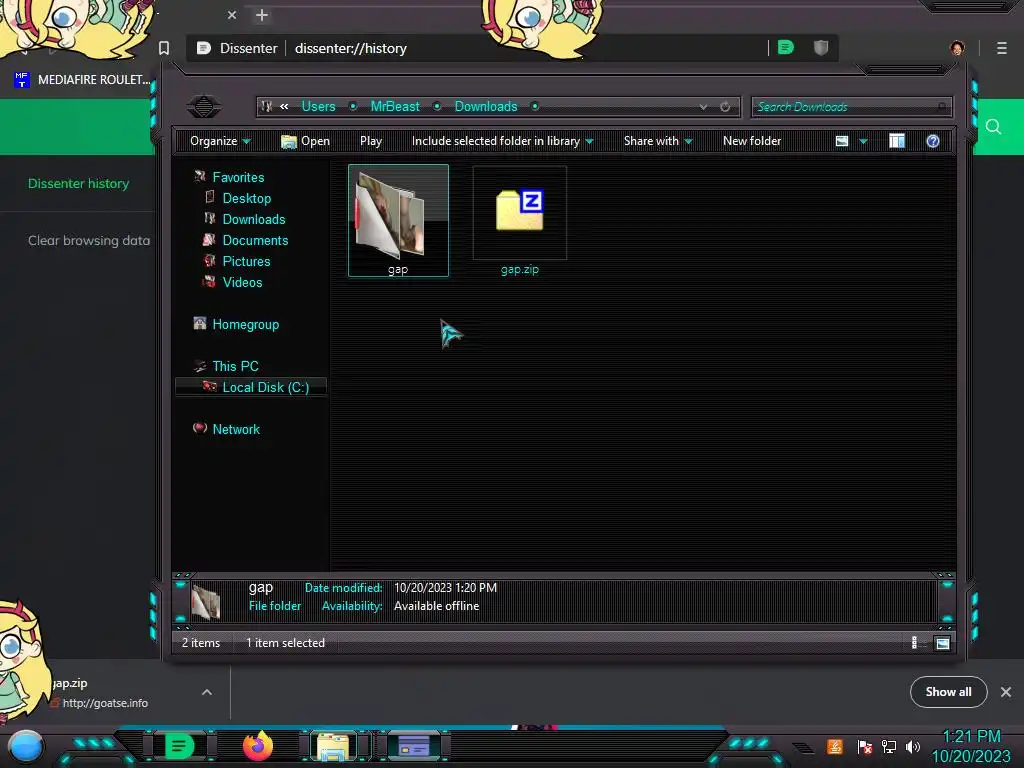Refresh the Downloads folder
Image resolution: width=1024 pixels, height=768 pixels.
click(x=725, y=106)
